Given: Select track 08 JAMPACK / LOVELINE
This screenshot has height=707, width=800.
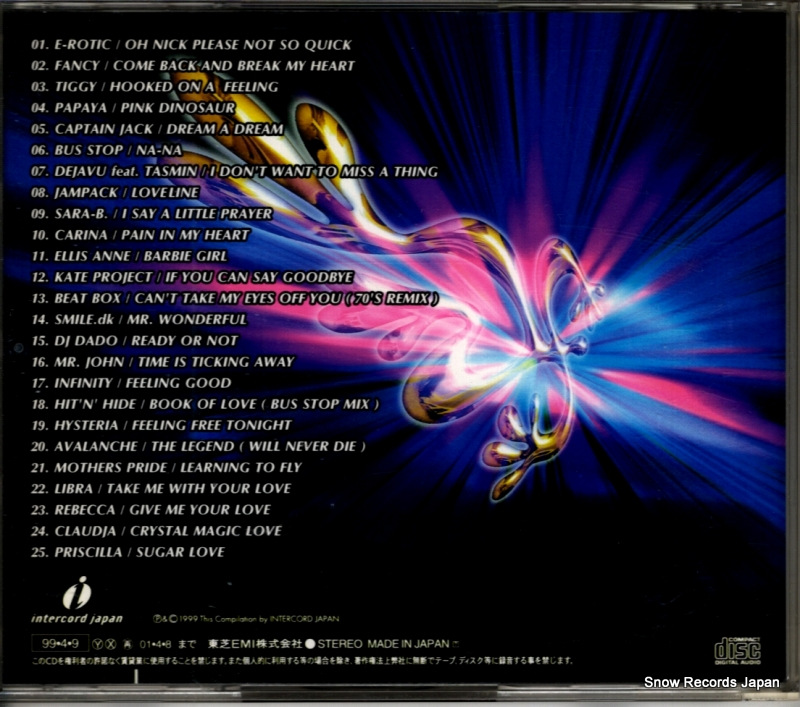Looking at the screenshot, I should pyautogui.click(x=115, y=193).
